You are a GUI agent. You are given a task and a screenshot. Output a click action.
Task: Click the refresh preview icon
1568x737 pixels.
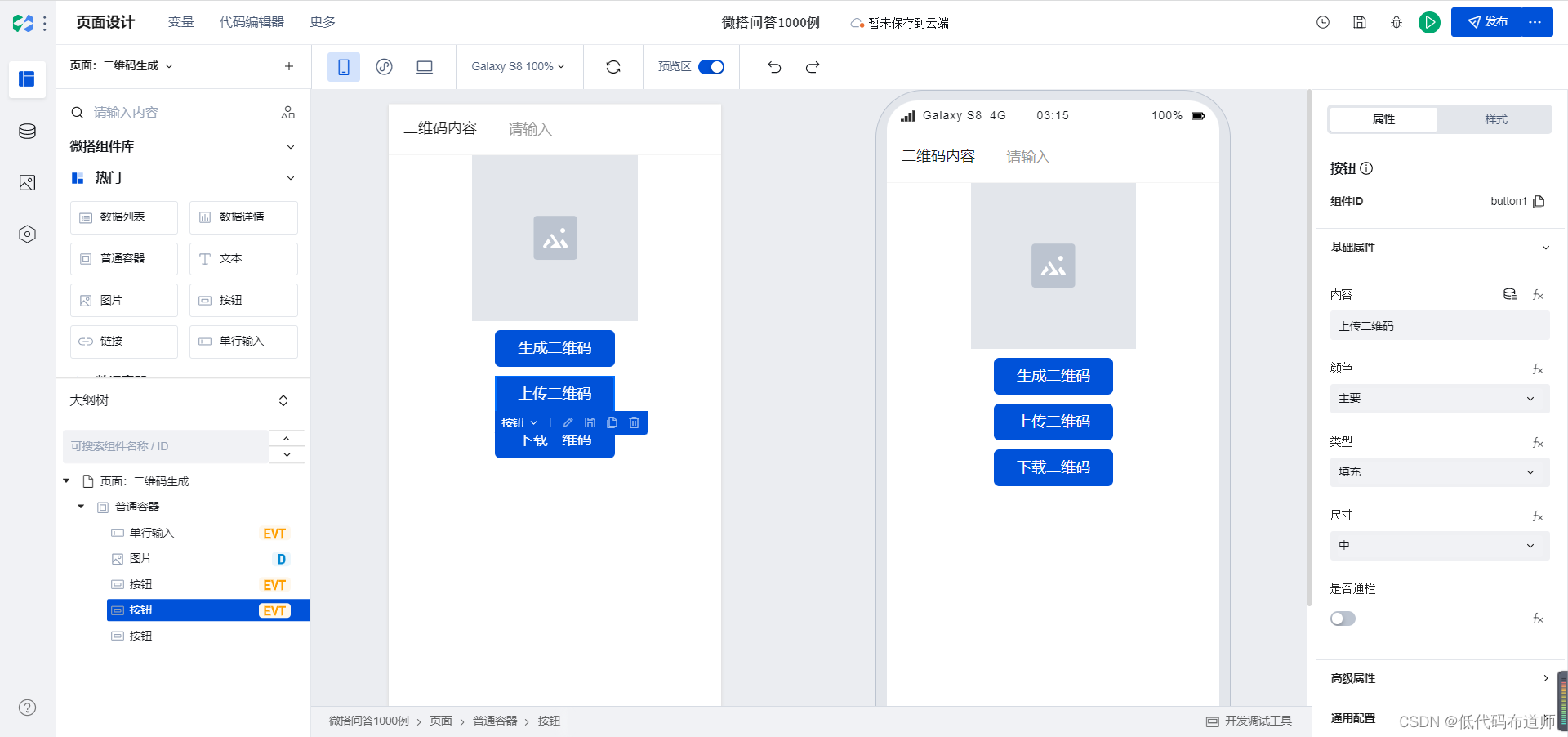tap(613, 67)
